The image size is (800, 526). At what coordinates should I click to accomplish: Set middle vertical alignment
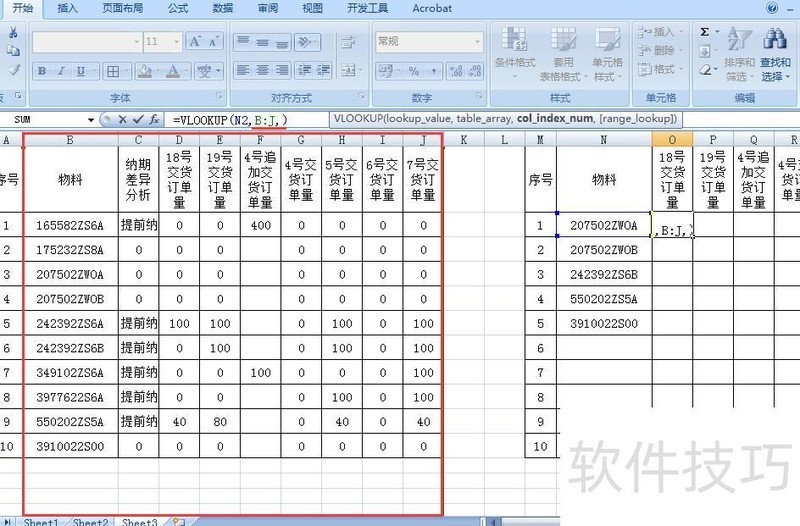point(263,42)
